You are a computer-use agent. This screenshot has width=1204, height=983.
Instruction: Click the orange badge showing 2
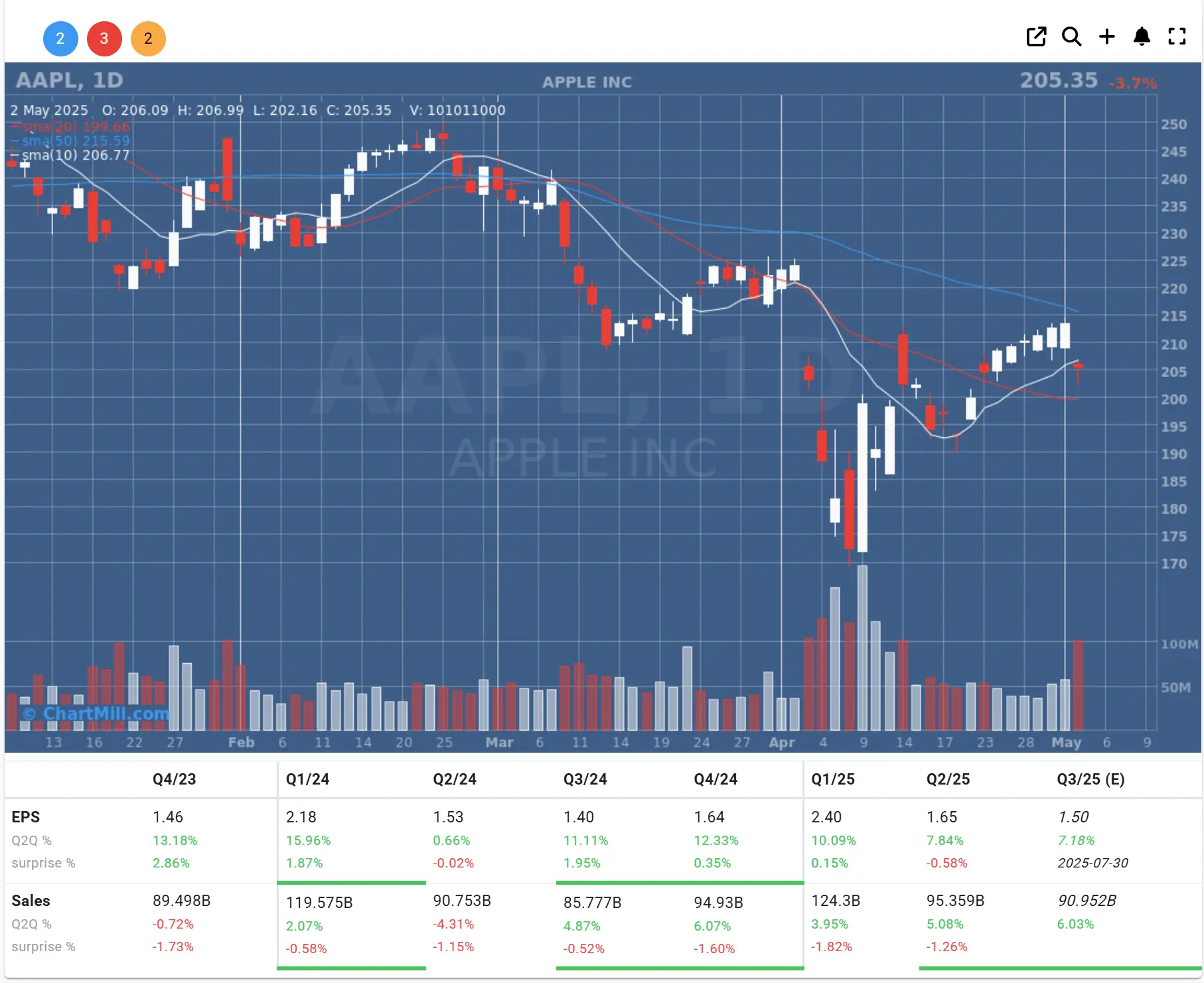coord(148,38)
